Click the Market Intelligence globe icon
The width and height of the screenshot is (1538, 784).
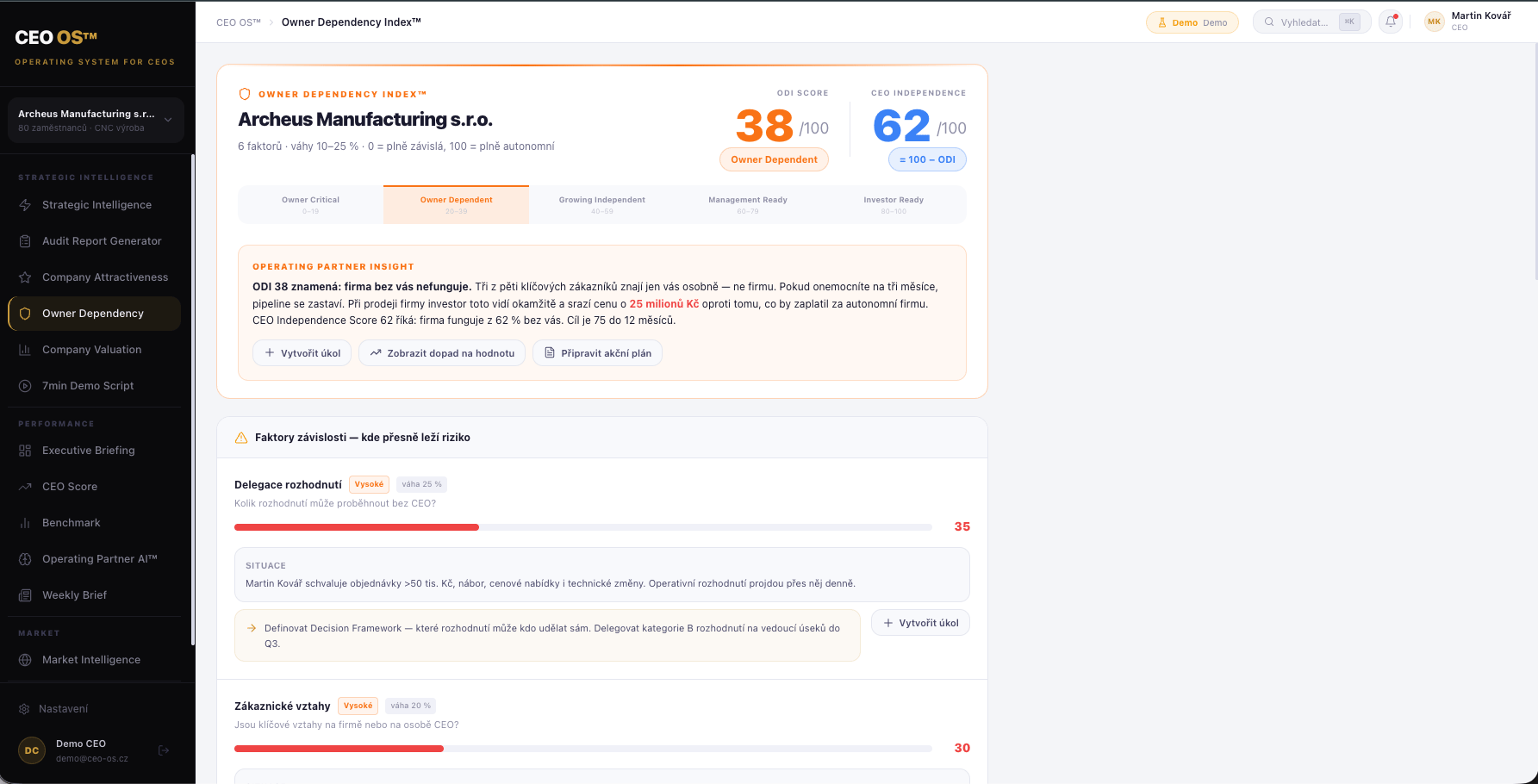coord(25,660)
